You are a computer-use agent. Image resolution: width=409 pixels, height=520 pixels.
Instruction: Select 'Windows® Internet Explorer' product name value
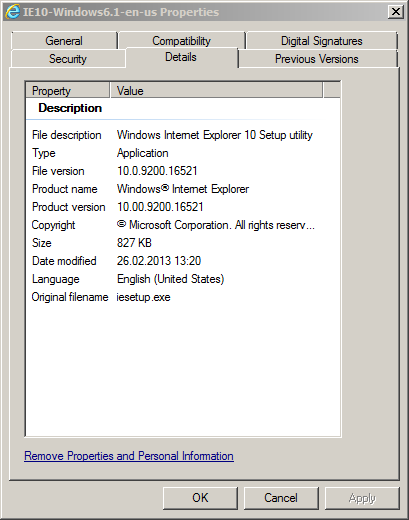tap(183, 189)
